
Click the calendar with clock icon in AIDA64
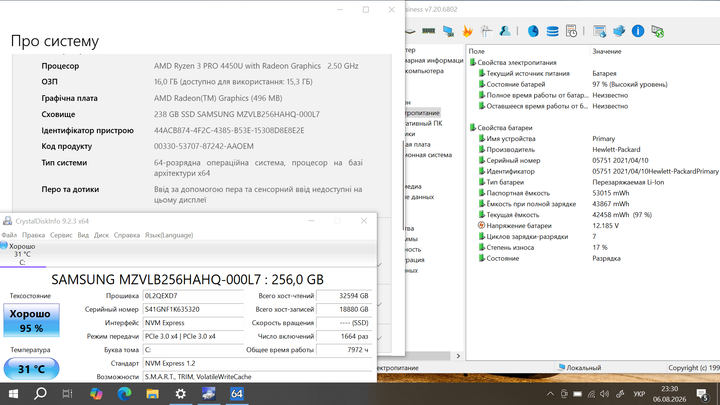click(571, 31)
